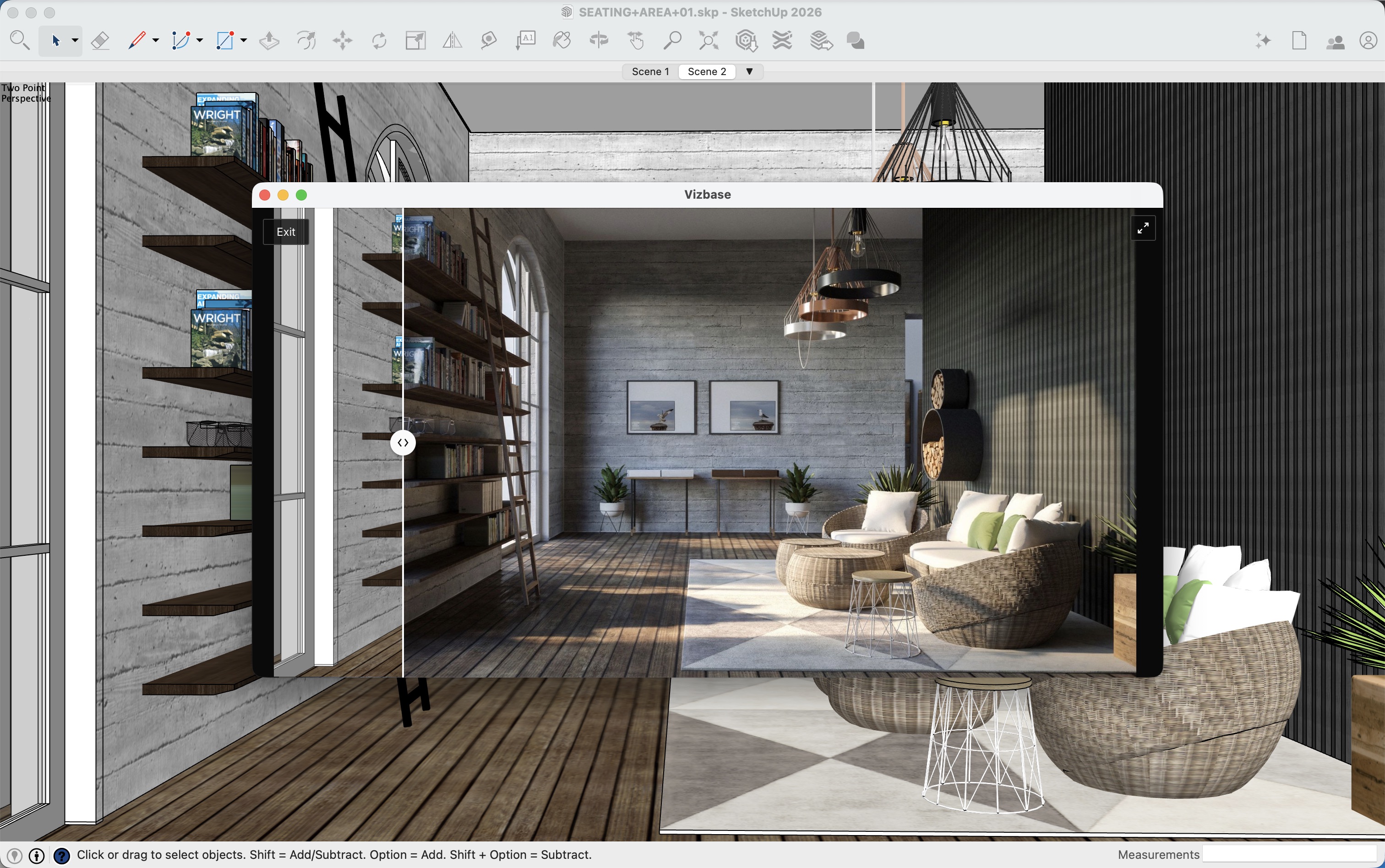Screen dimensions: 1385x868
Task: Click the status bar selection hint text
Action: (334, 855)
